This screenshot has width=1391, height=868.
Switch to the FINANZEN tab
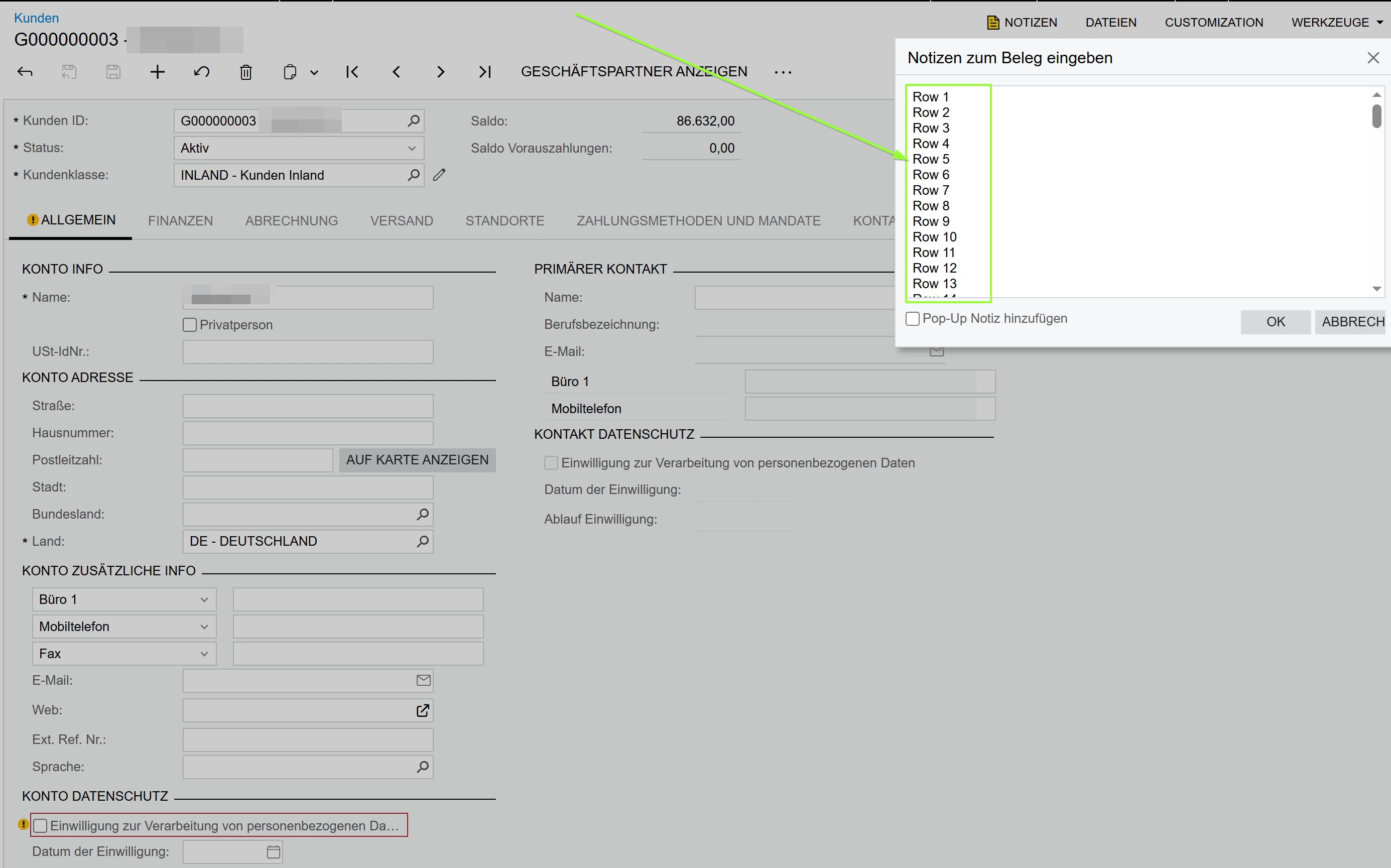click(x=180, y=221)
